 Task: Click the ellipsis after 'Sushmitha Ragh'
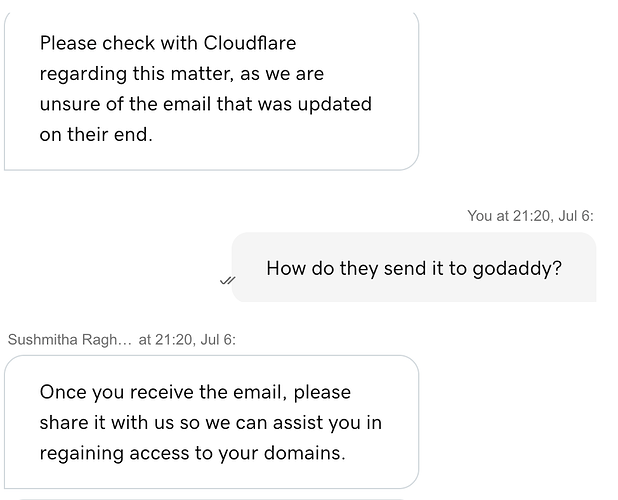tap(126, 341)
